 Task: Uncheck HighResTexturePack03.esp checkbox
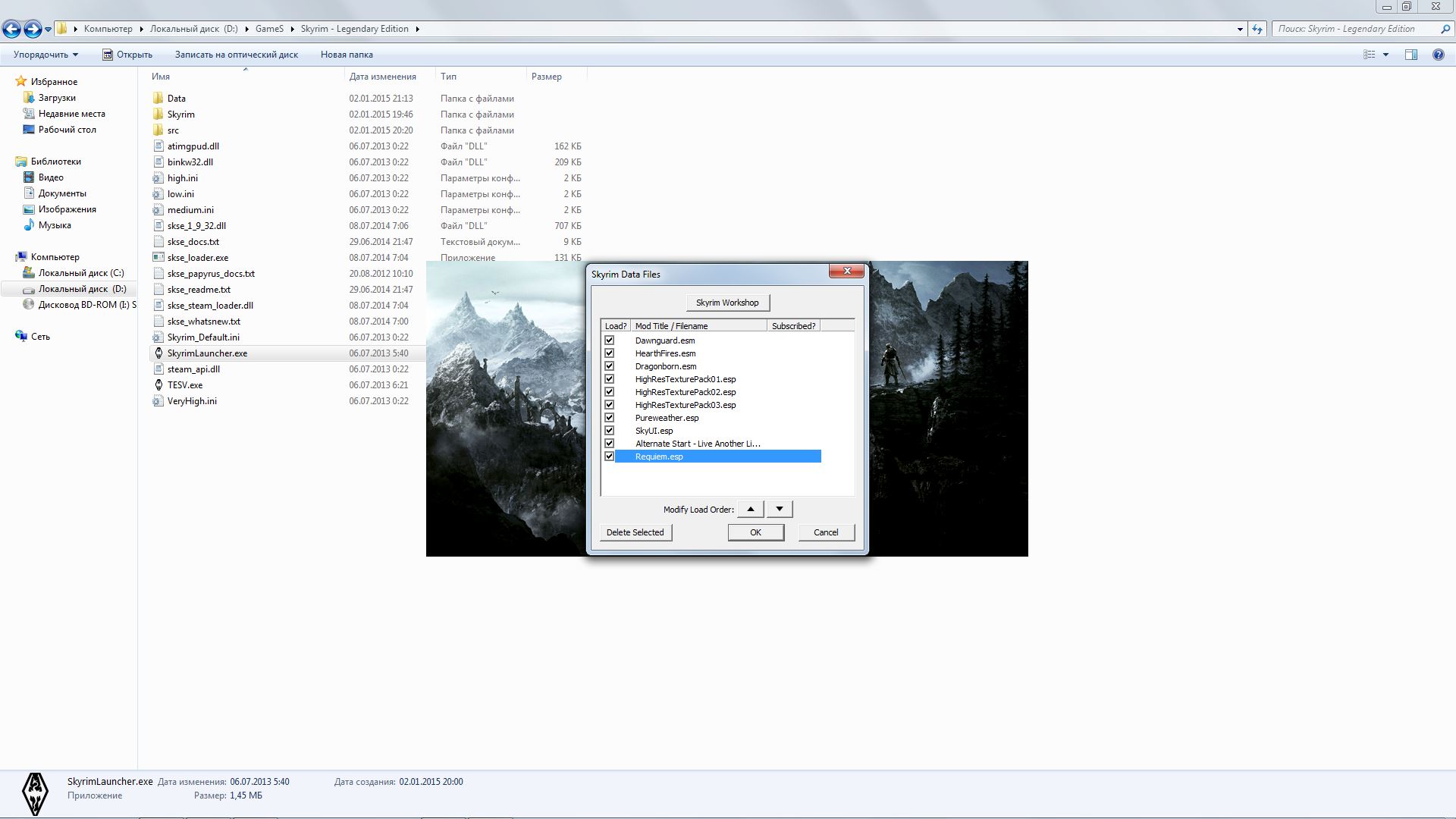point(609,404)
